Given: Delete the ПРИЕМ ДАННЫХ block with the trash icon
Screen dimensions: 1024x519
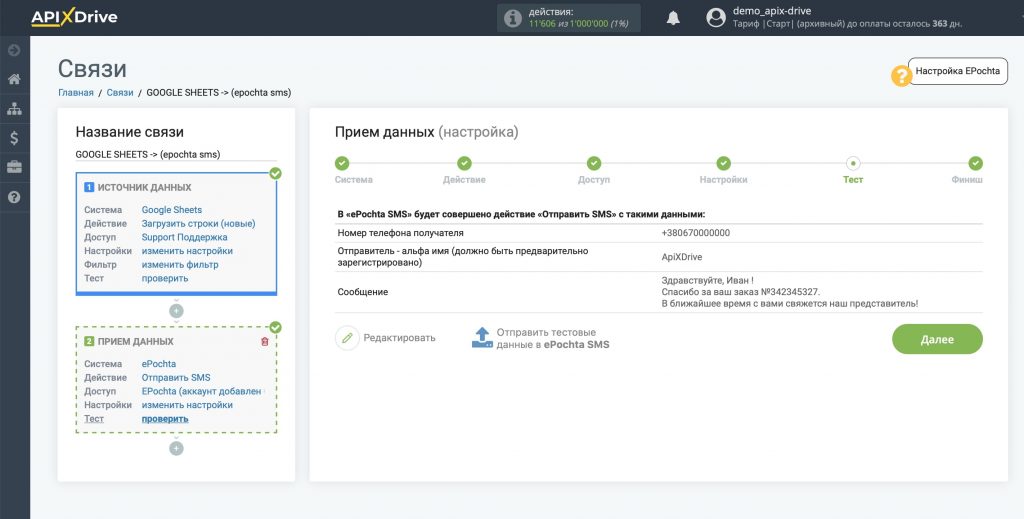Looking at the screenshot, I should pos(264,341).
